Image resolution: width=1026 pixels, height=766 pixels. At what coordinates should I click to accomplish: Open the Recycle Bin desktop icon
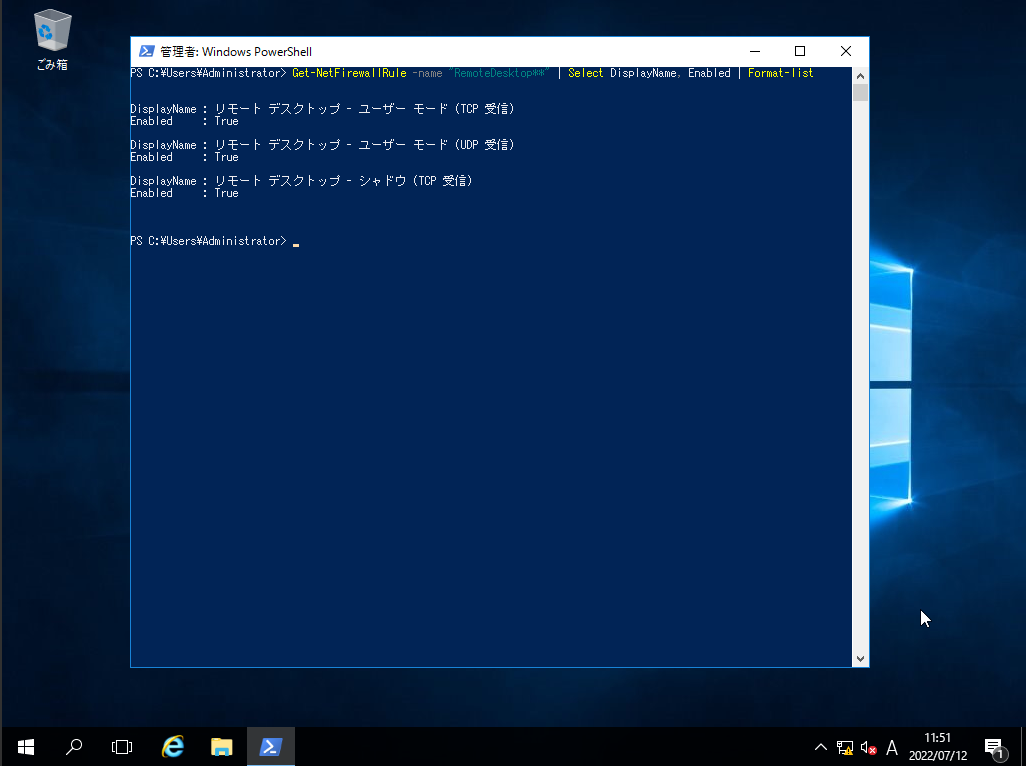pos(52,38)
